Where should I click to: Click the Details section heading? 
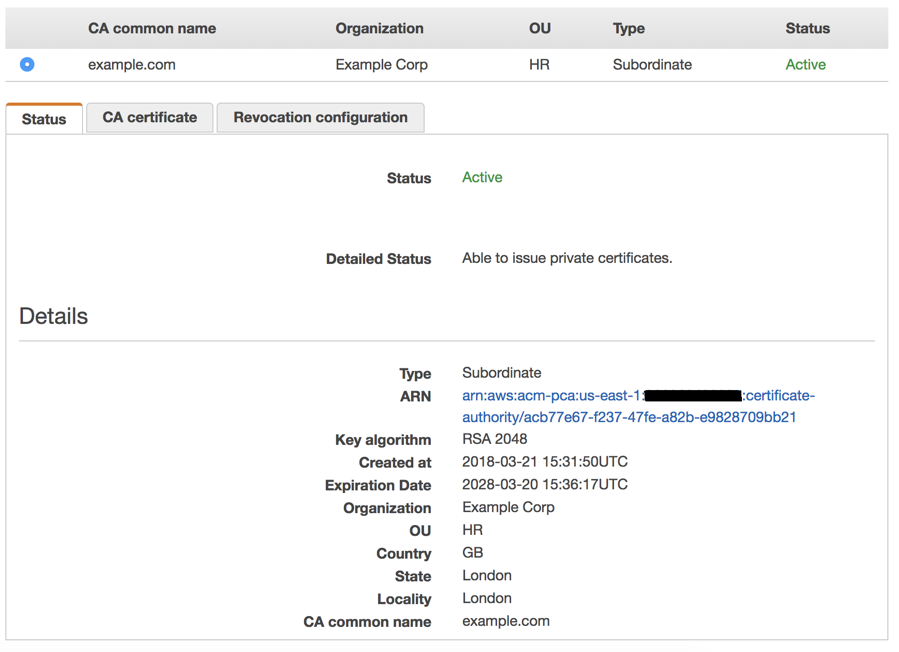52,316
